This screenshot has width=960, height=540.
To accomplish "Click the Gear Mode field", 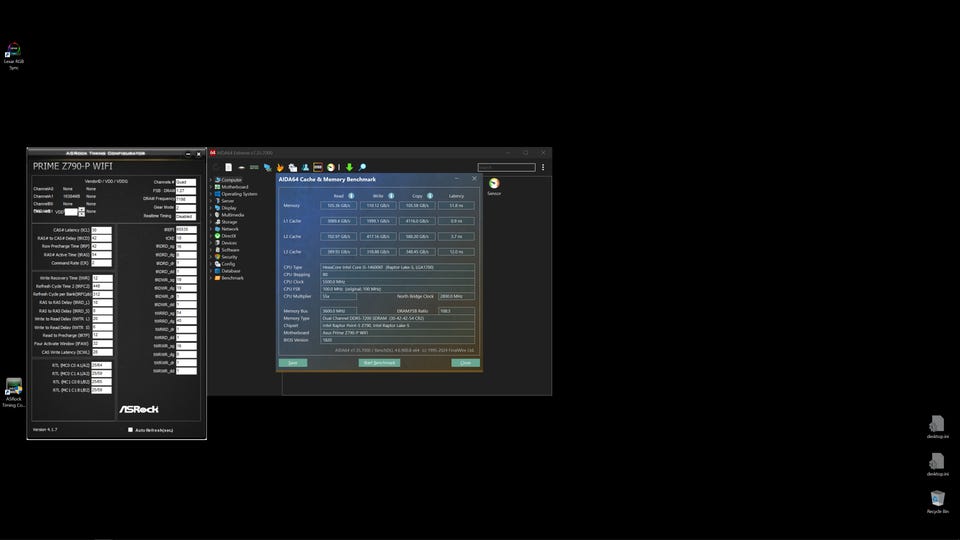I will (186, 208).
